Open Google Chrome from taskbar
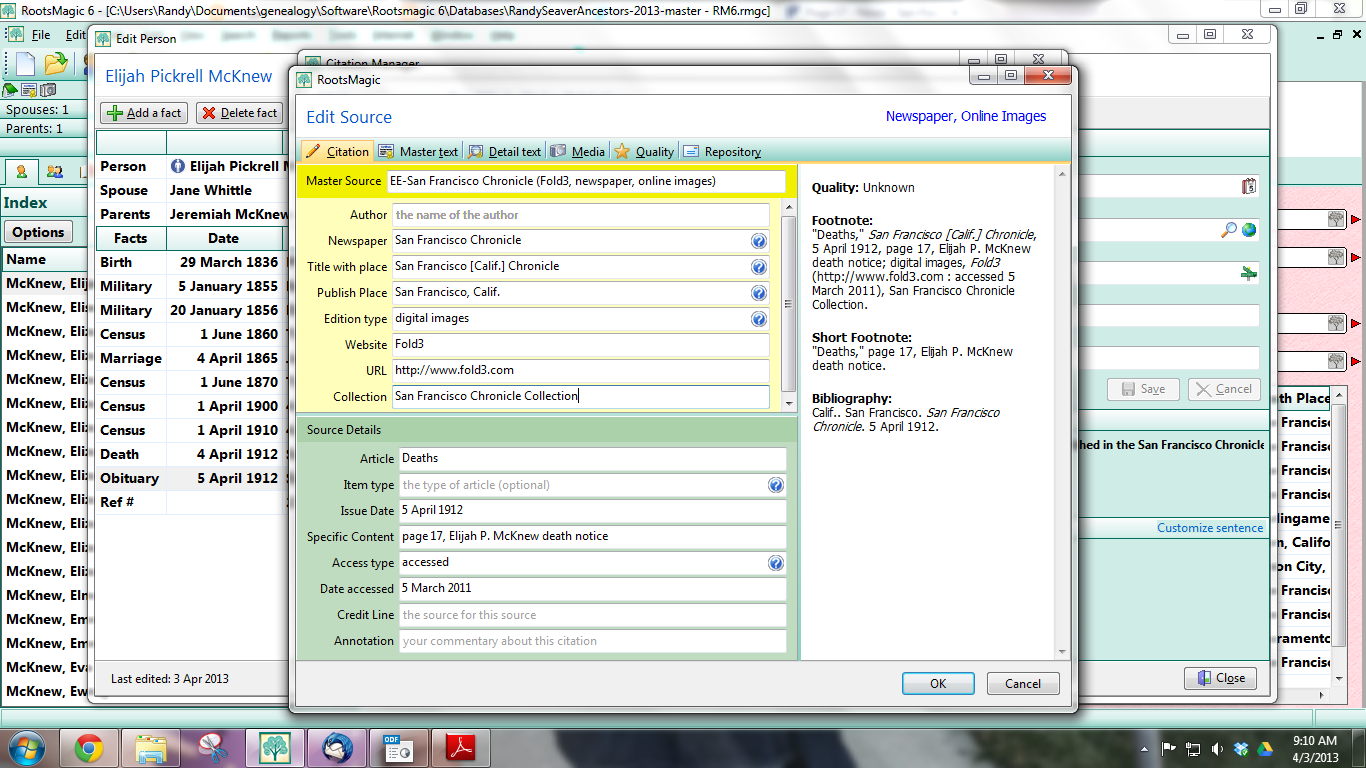This screenshot has height=768, width=1366. tap(89, 748)
